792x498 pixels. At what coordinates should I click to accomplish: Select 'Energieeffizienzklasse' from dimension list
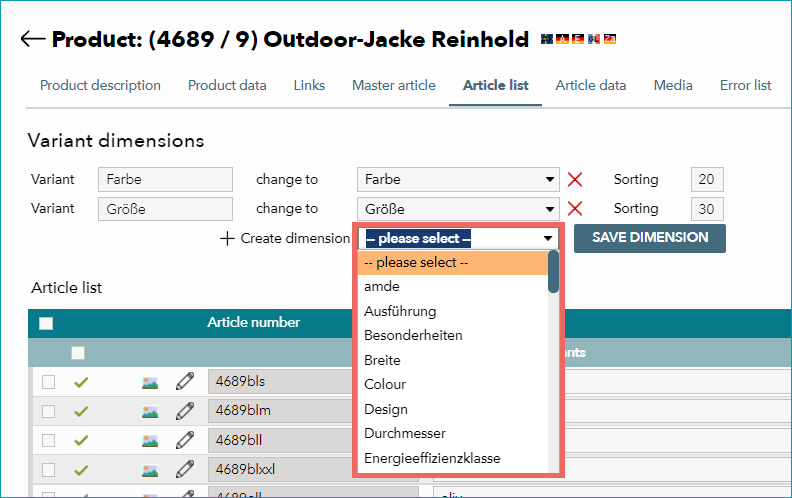(x=453, y=458)
